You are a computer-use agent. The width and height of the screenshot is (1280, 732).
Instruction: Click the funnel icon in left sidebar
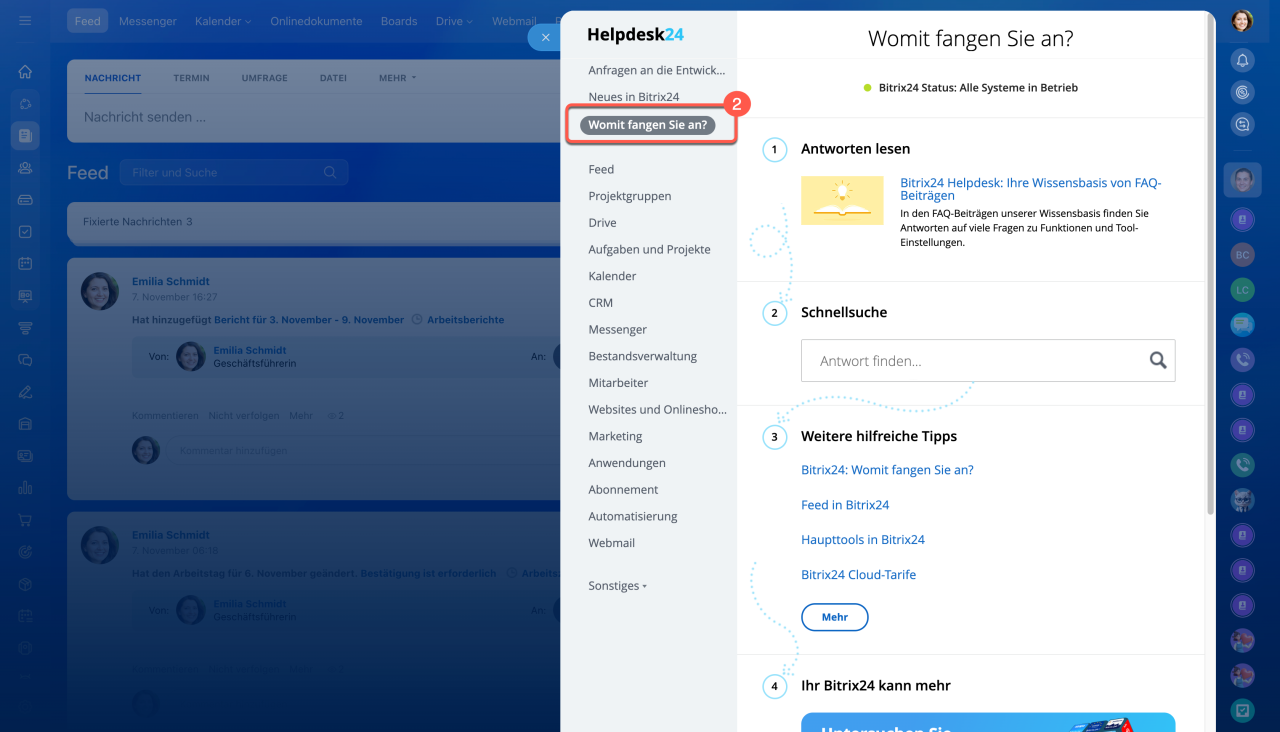pos(25,328)
